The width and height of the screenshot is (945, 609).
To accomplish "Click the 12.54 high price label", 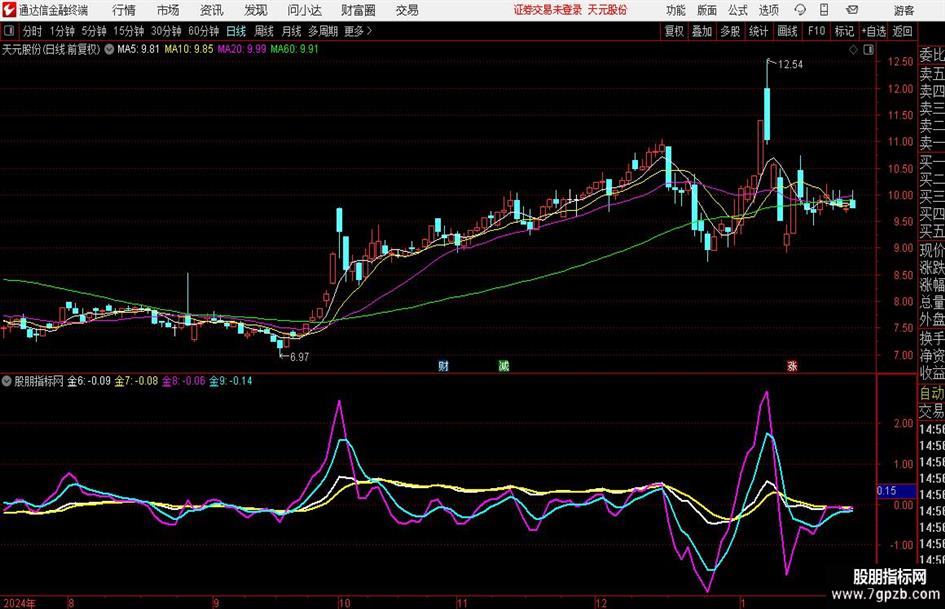I will 790,65.
